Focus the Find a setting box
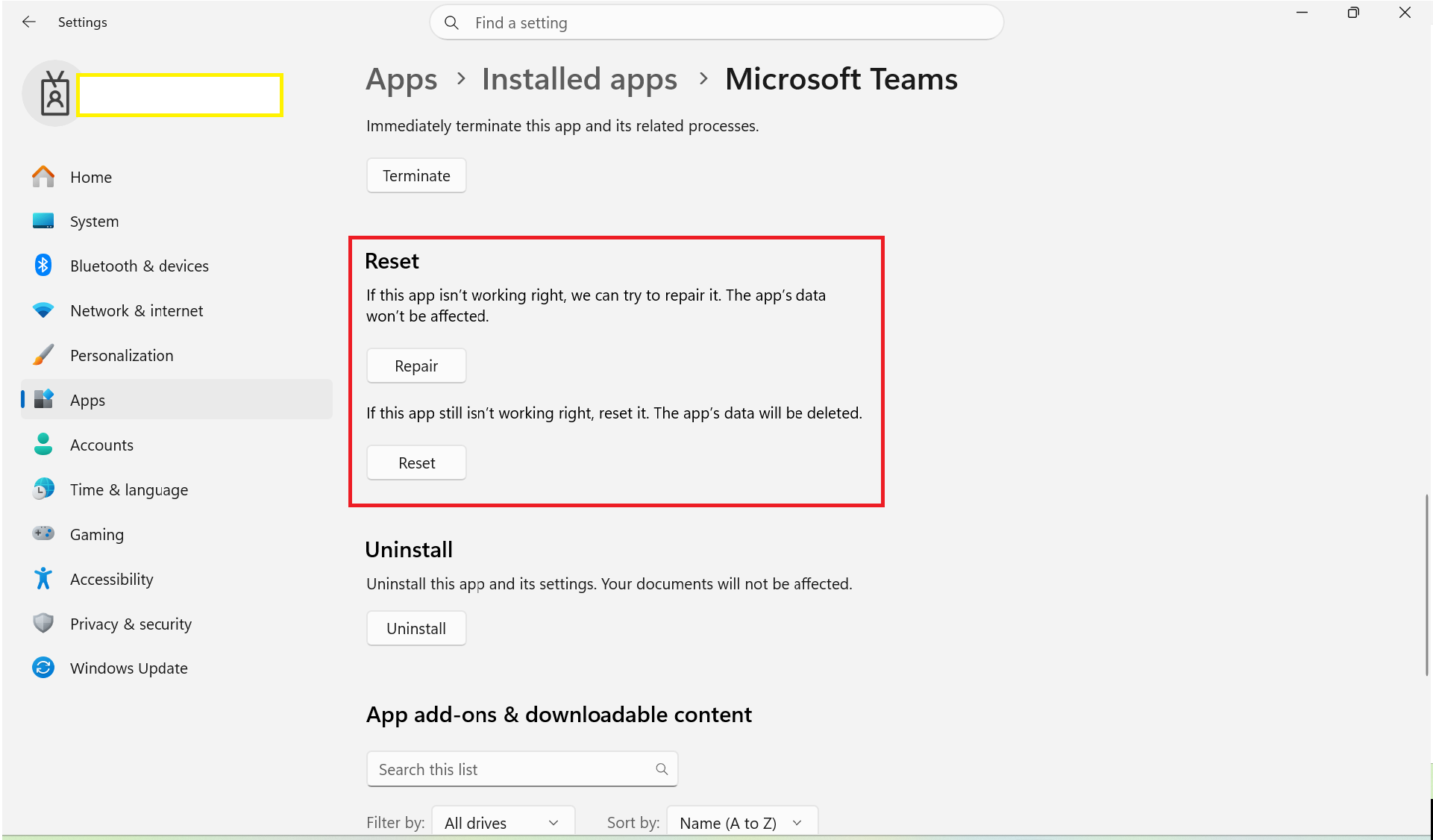The width and height of the screenshot is (1433, 840). click(x=716, y=23)
